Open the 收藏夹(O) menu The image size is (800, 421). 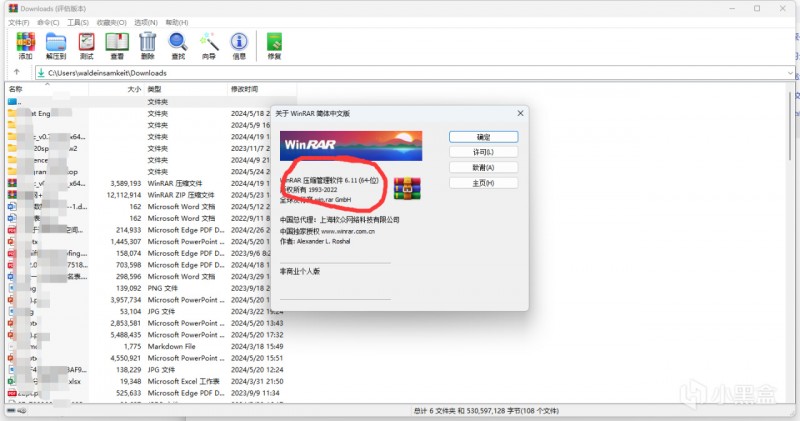point(111,22)
